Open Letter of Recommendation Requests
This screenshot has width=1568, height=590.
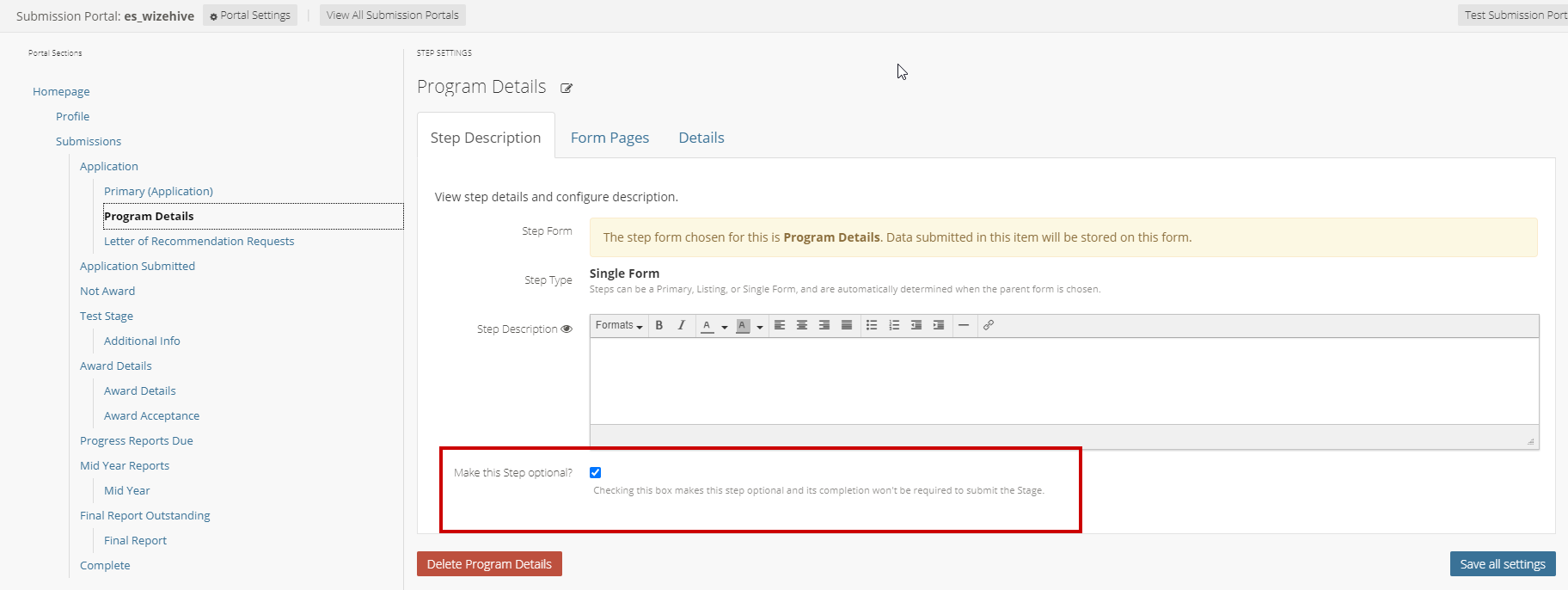click(x=199, y=241)
